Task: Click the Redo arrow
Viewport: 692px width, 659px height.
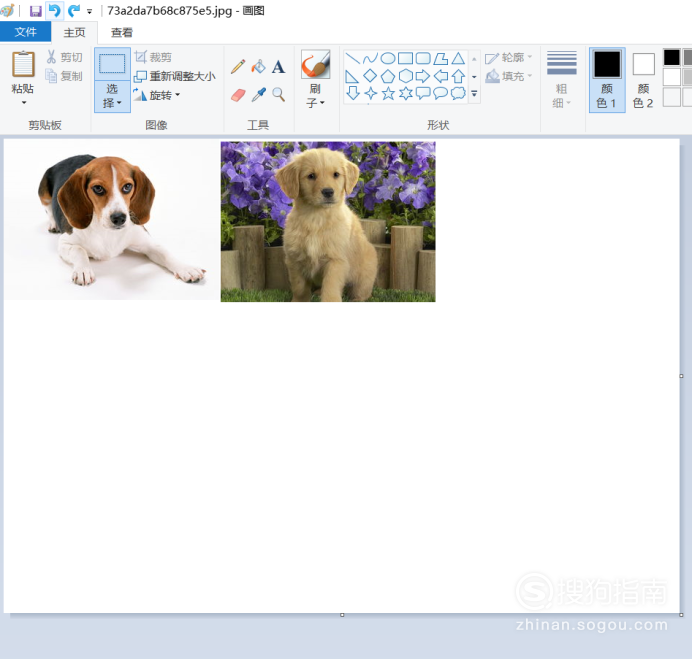Action: tap(74, 10)
